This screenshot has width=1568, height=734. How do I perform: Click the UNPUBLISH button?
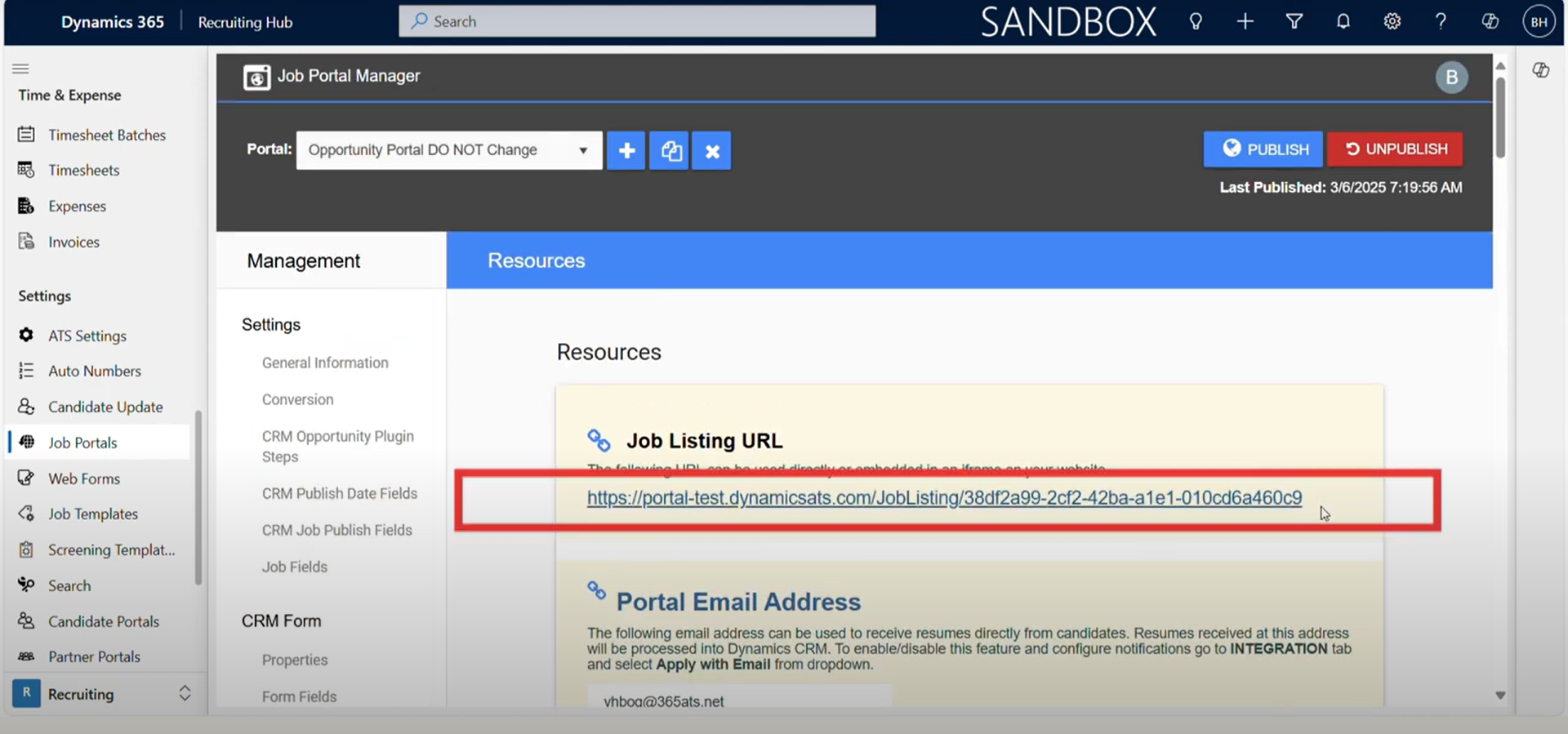[1395, 149]
